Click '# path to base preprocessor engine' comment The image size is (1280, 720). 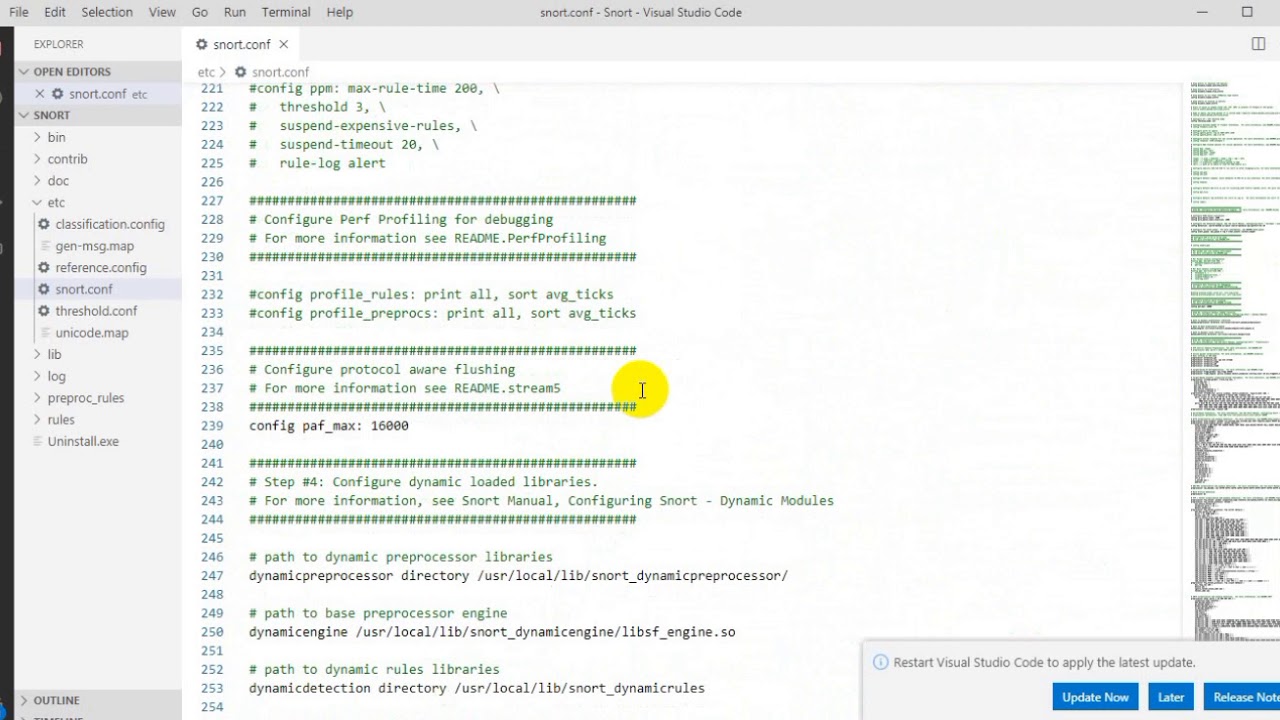click(378, 613)
